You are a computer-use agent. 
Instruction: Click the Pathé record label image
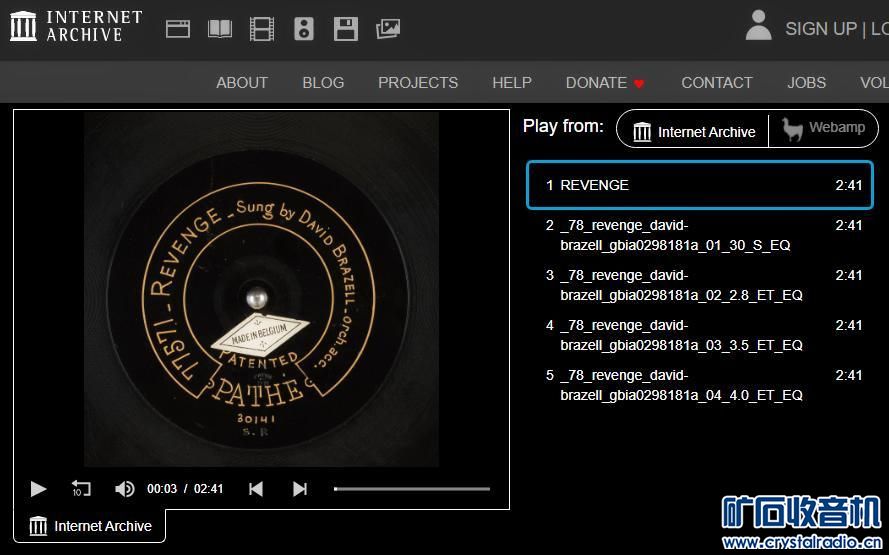point(261,289)
